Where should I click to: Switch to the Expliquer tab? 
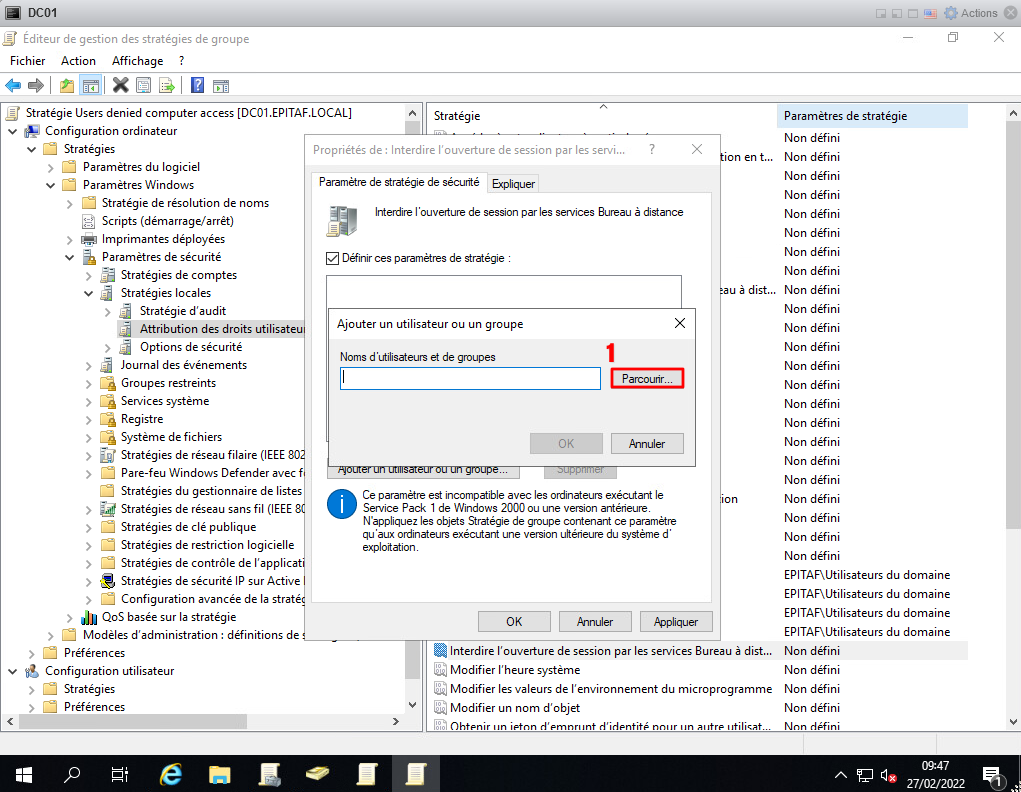coord(514,183)
